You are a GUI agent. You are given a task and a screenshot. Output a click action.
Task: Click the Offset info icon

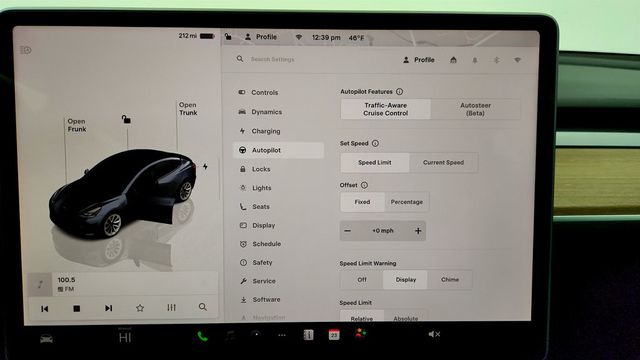pos(364,185)
